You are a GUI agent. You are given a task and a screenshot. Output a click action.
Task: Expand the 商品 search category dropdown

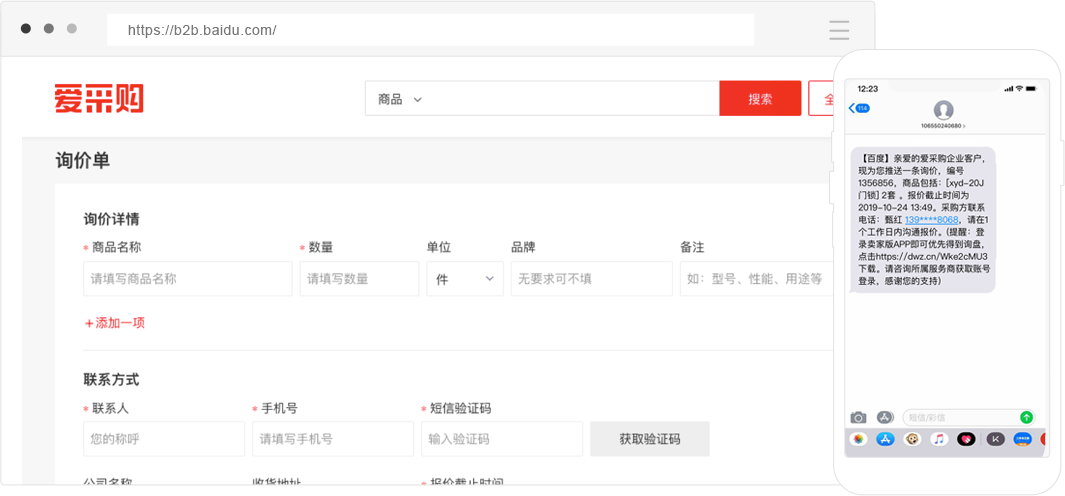400,99
